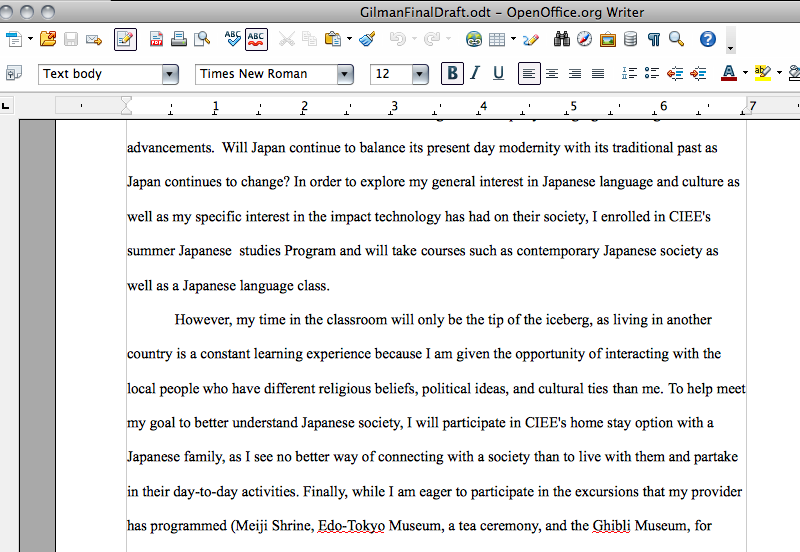Viewport: 800px width, 552px height.
Task: Toggle AutoSpellcheck
Action: point(256,39)
